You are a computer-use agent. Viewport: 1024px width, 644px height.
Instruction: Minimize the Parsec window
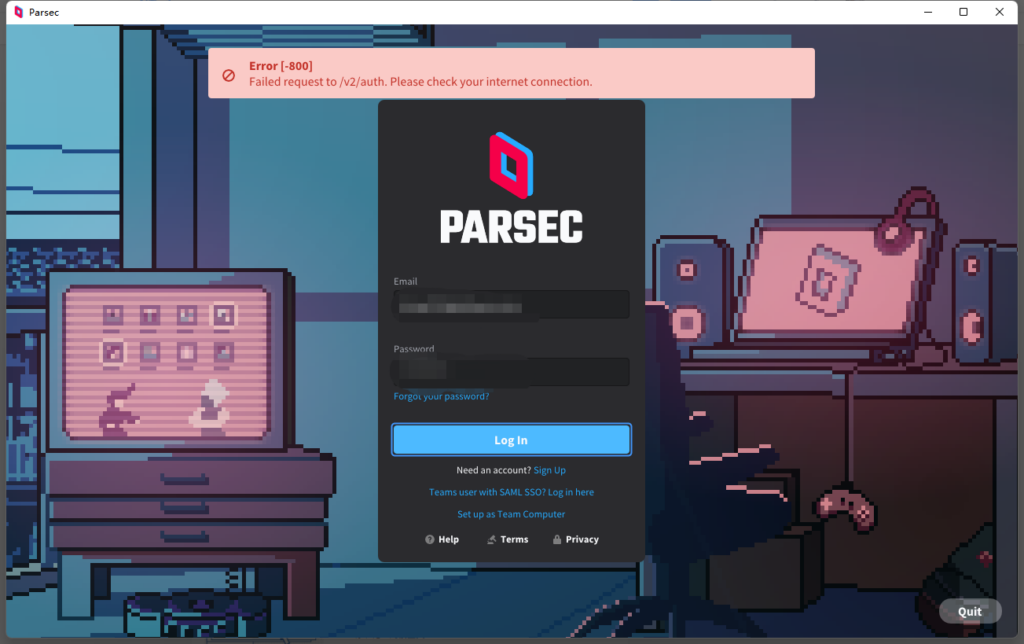(926, 12)
